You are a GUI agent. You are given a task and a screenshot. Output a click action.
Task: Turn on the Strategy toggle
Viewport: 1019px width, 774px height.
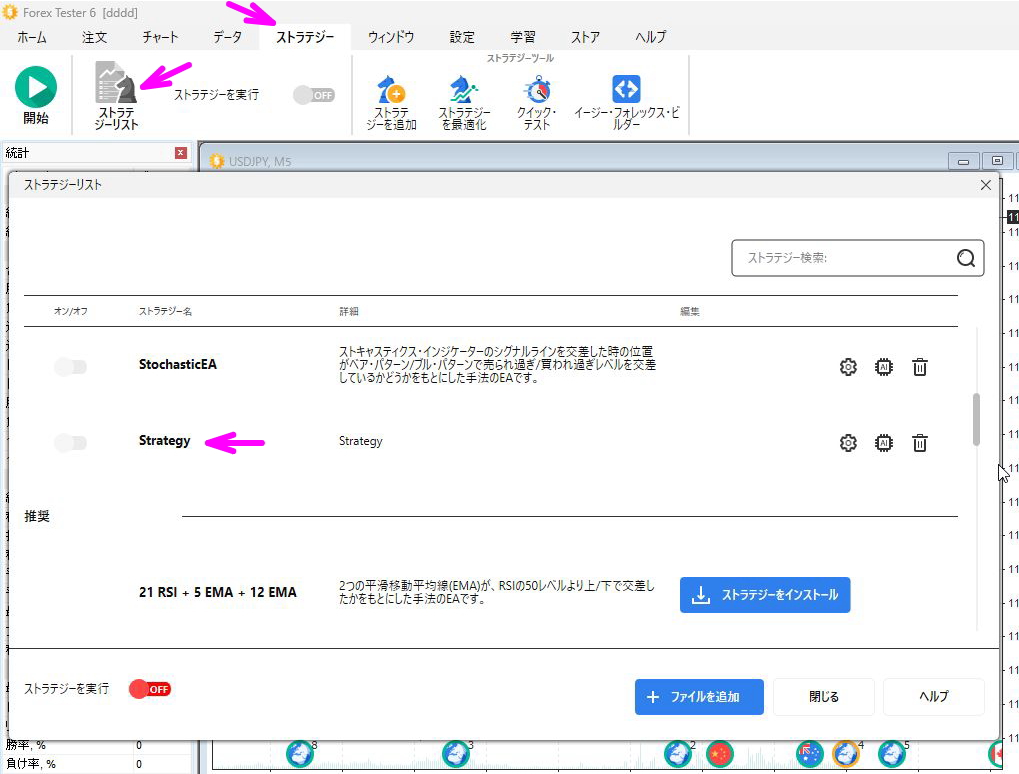point(70,443)
